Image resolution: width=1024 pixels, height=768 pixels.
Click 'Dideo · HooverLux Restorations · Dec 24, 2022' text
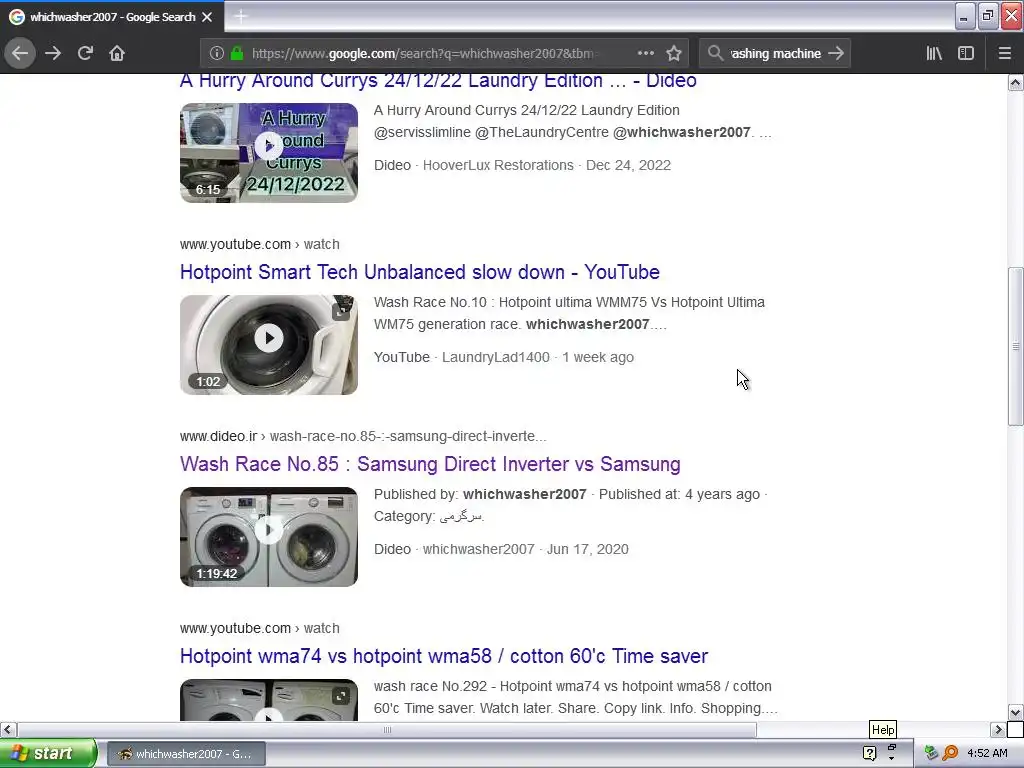pyautogui.click(x=522, y=165)
